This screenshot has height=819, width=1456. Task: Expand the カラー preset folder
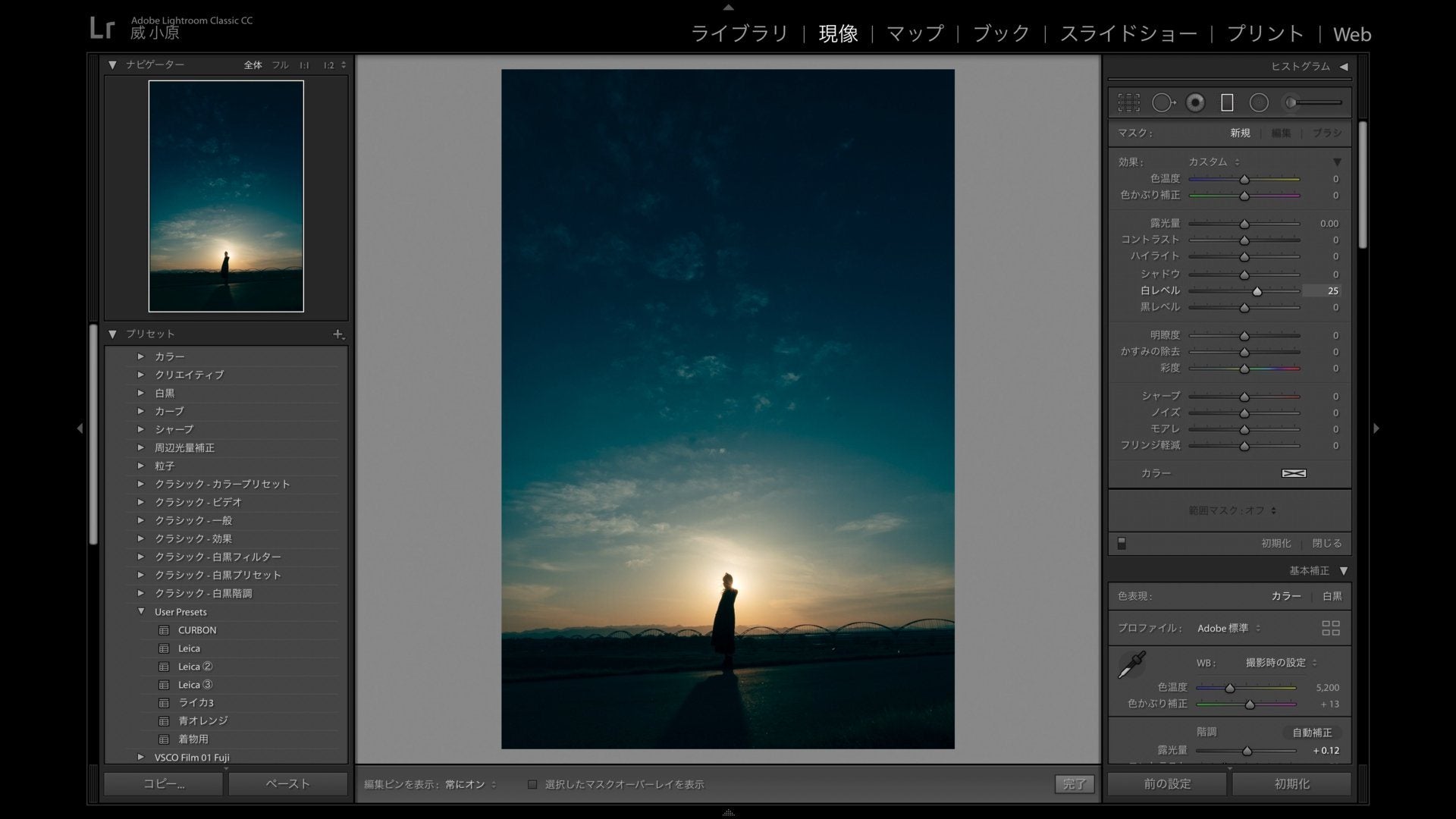140,356
